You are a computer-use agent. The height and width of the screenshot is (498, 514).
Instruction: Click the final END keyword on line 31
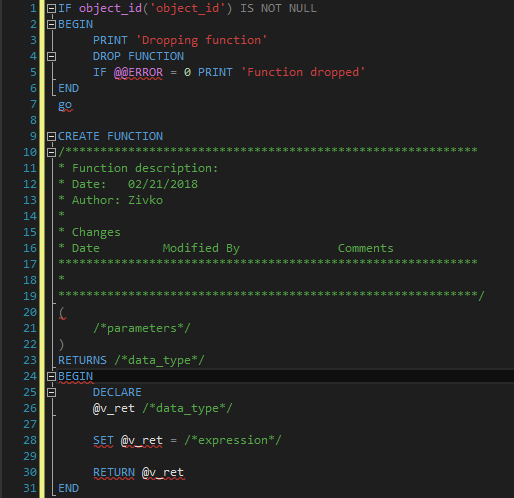68,488
